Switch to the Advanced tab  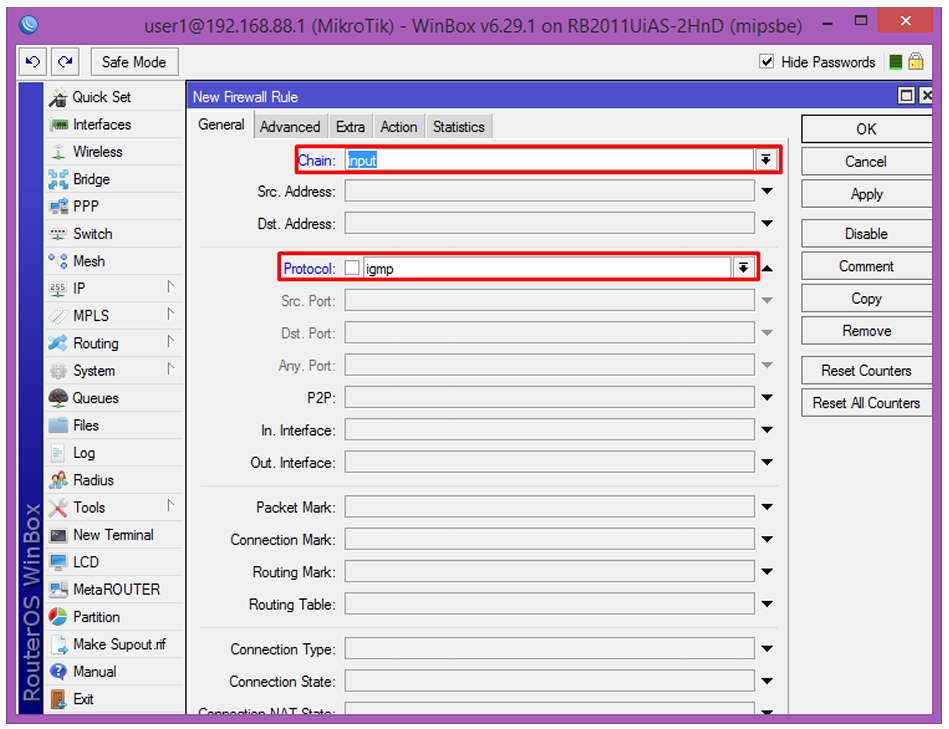[x=290, y=126]
